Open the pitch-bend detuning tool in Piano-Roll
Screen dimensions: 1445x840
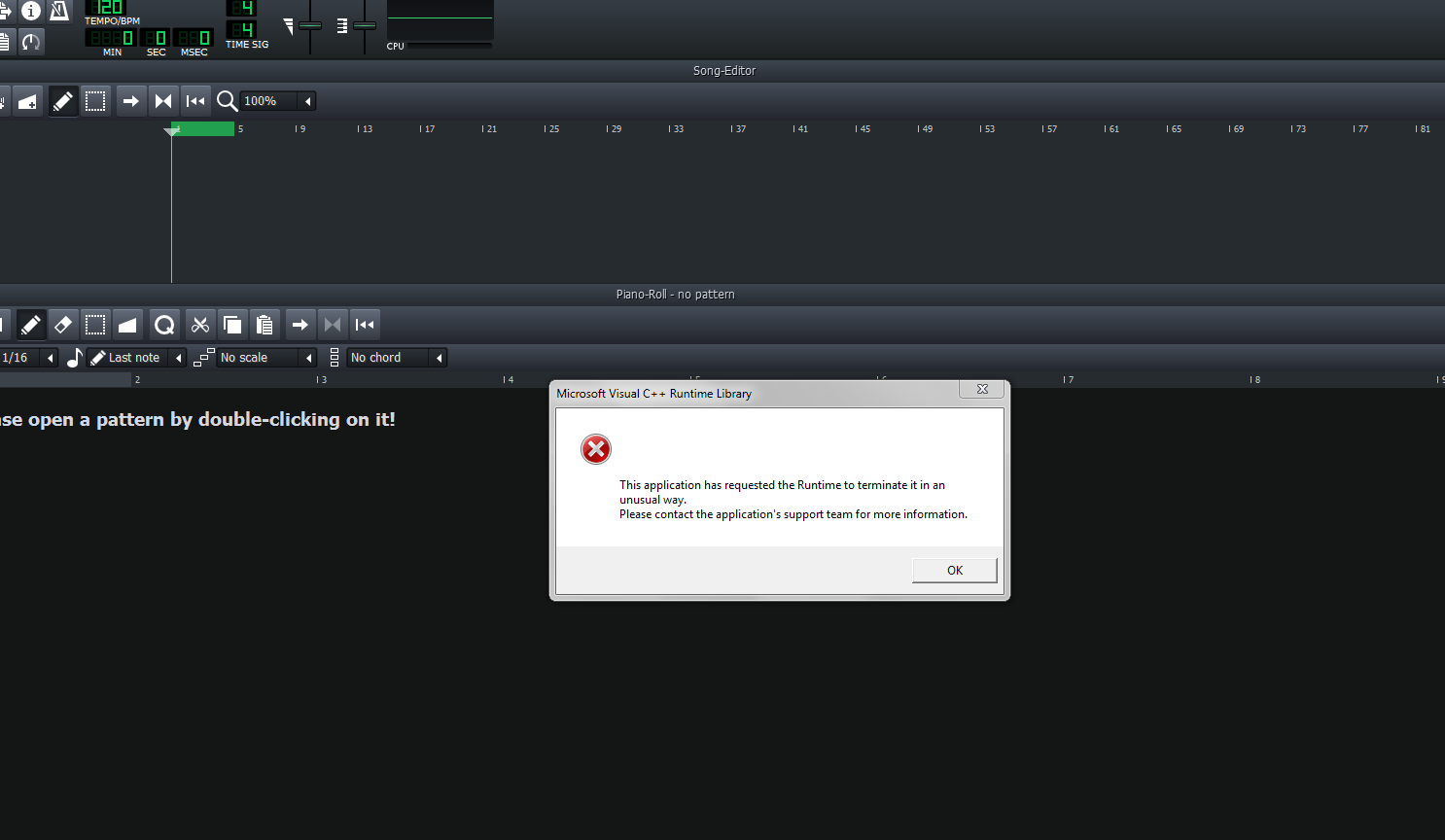tap(127, 325)
